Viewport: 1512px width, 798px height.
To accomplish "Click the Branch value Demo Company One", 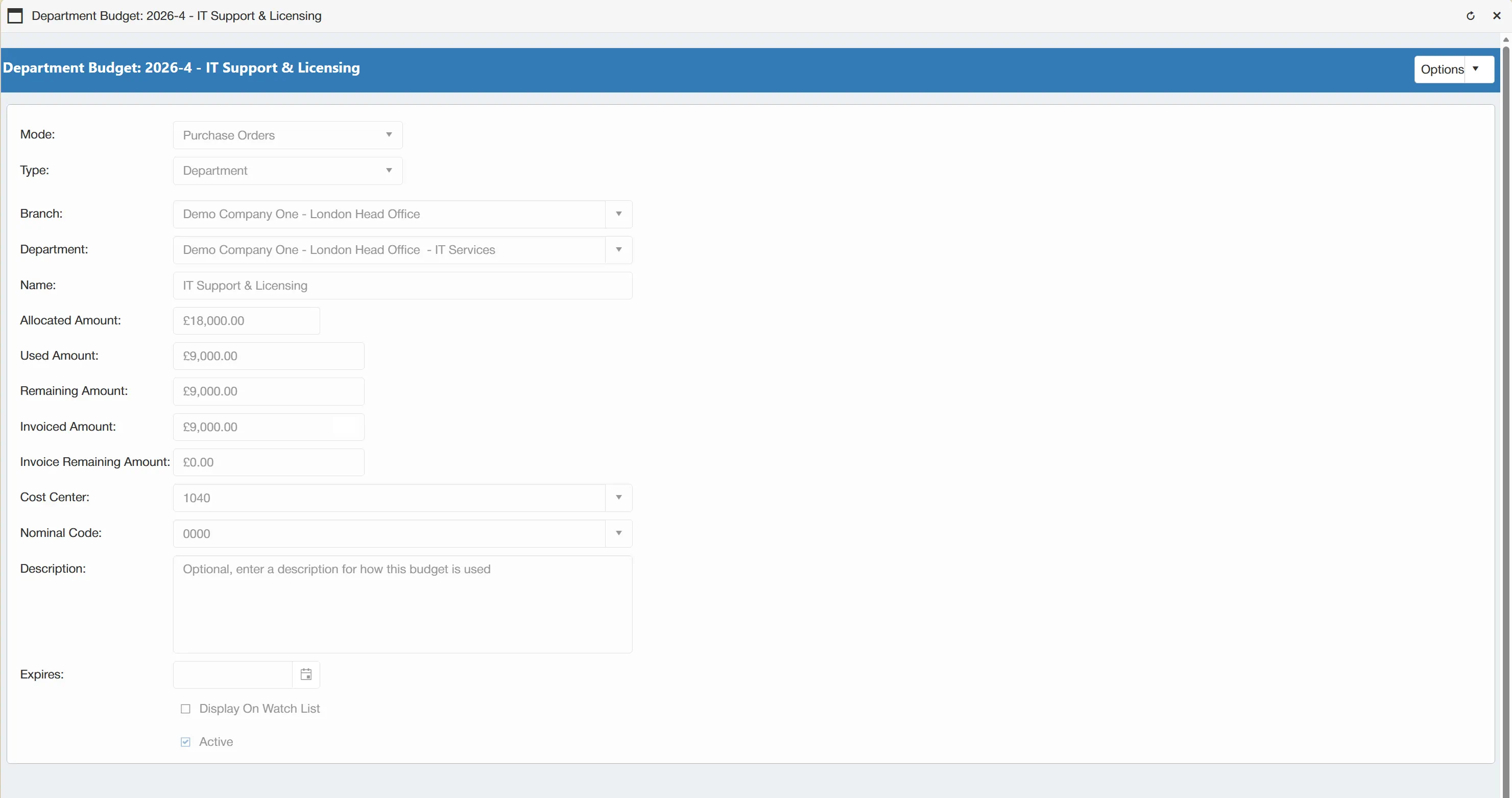I will tap(301, 214).
